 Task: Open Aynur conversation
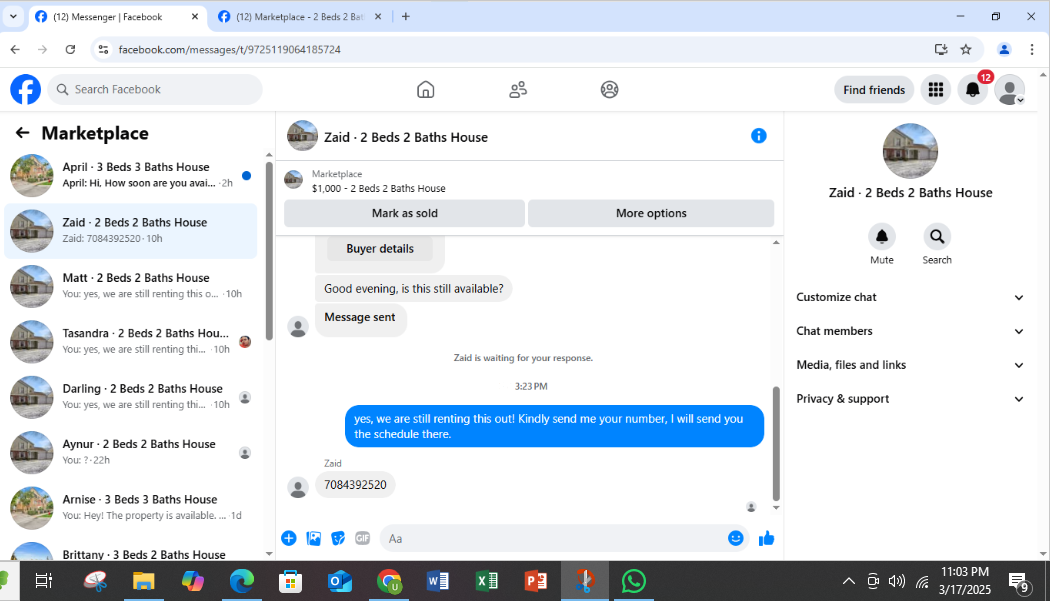point(131,452)
